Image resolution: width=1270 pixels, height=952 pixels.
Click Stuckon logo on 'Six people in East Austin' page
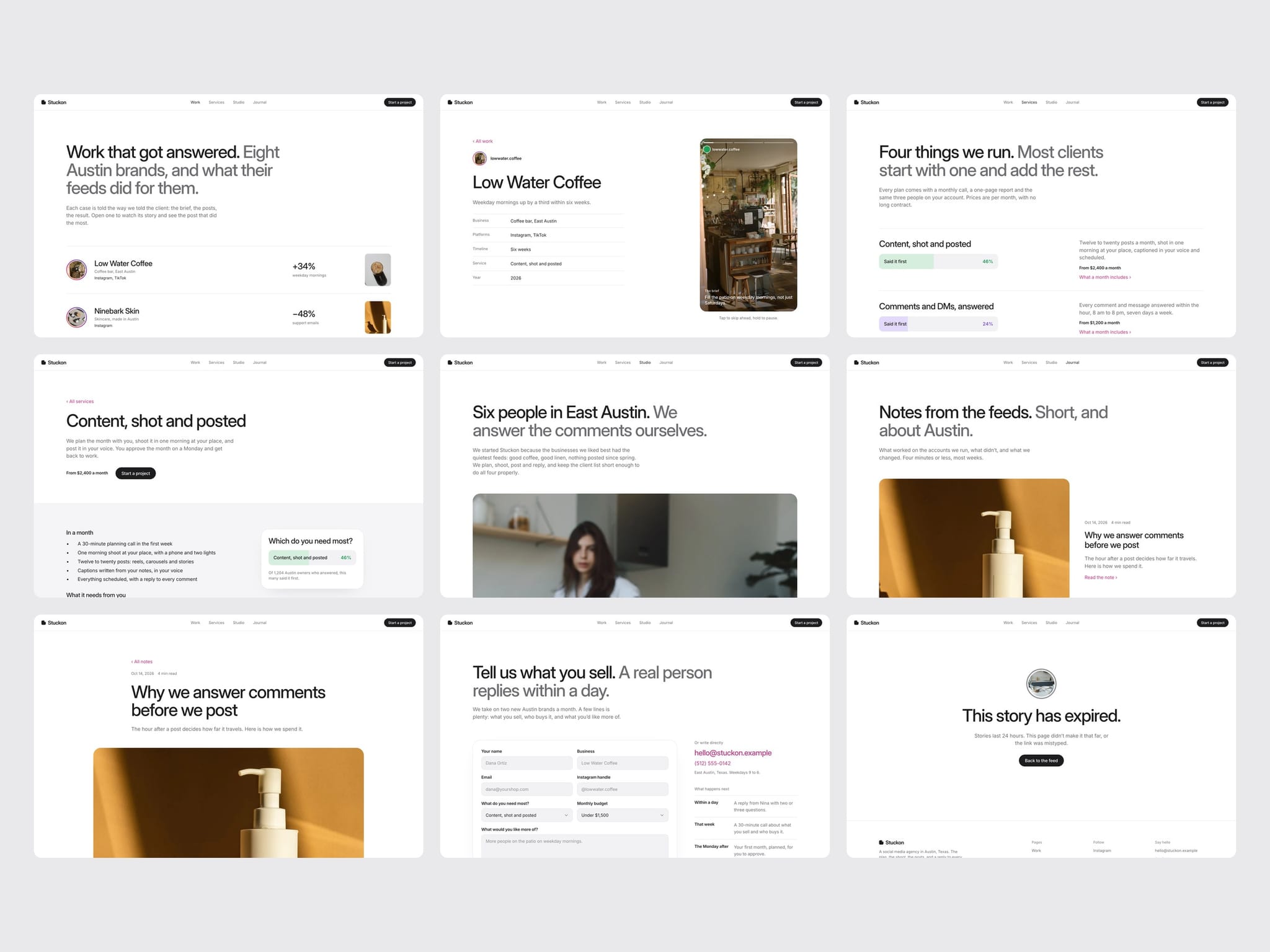click(460, 363)
